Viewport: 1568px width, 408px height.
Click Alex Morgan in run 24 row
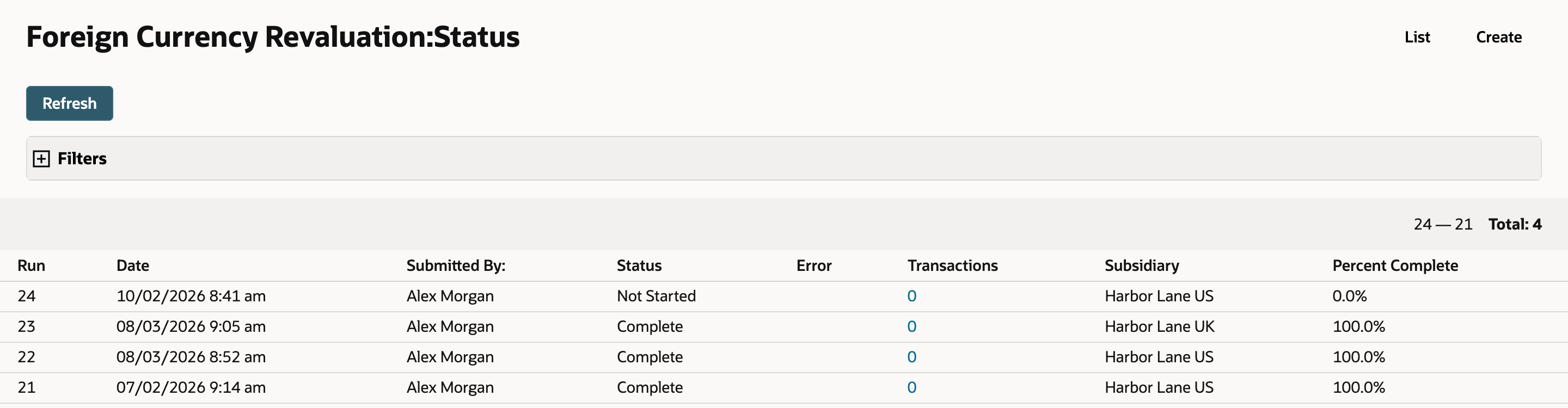450,296
